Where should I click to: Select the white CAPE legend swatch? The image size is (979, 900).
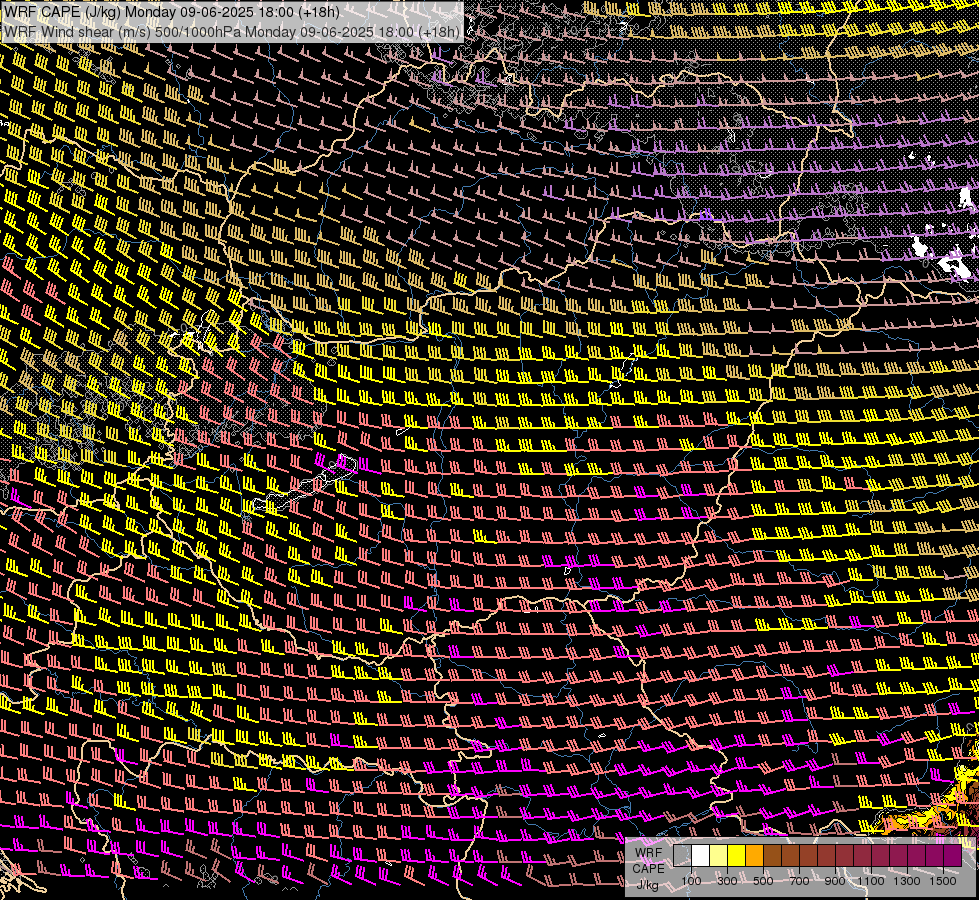701,855
